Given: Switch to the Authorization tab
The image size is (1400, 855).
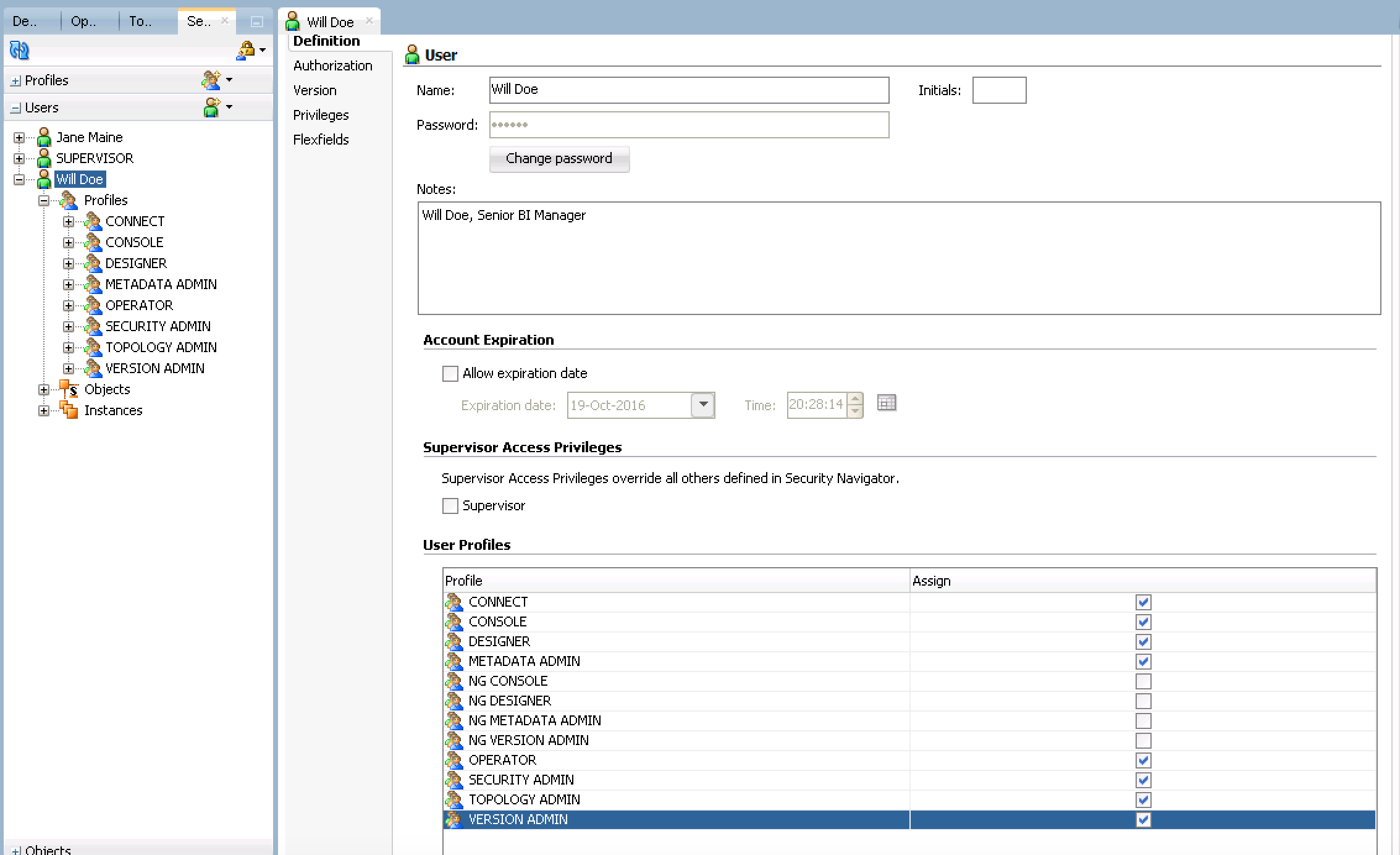Looking at the screenshot, I should pyautogui.click(x=332, y=65).
